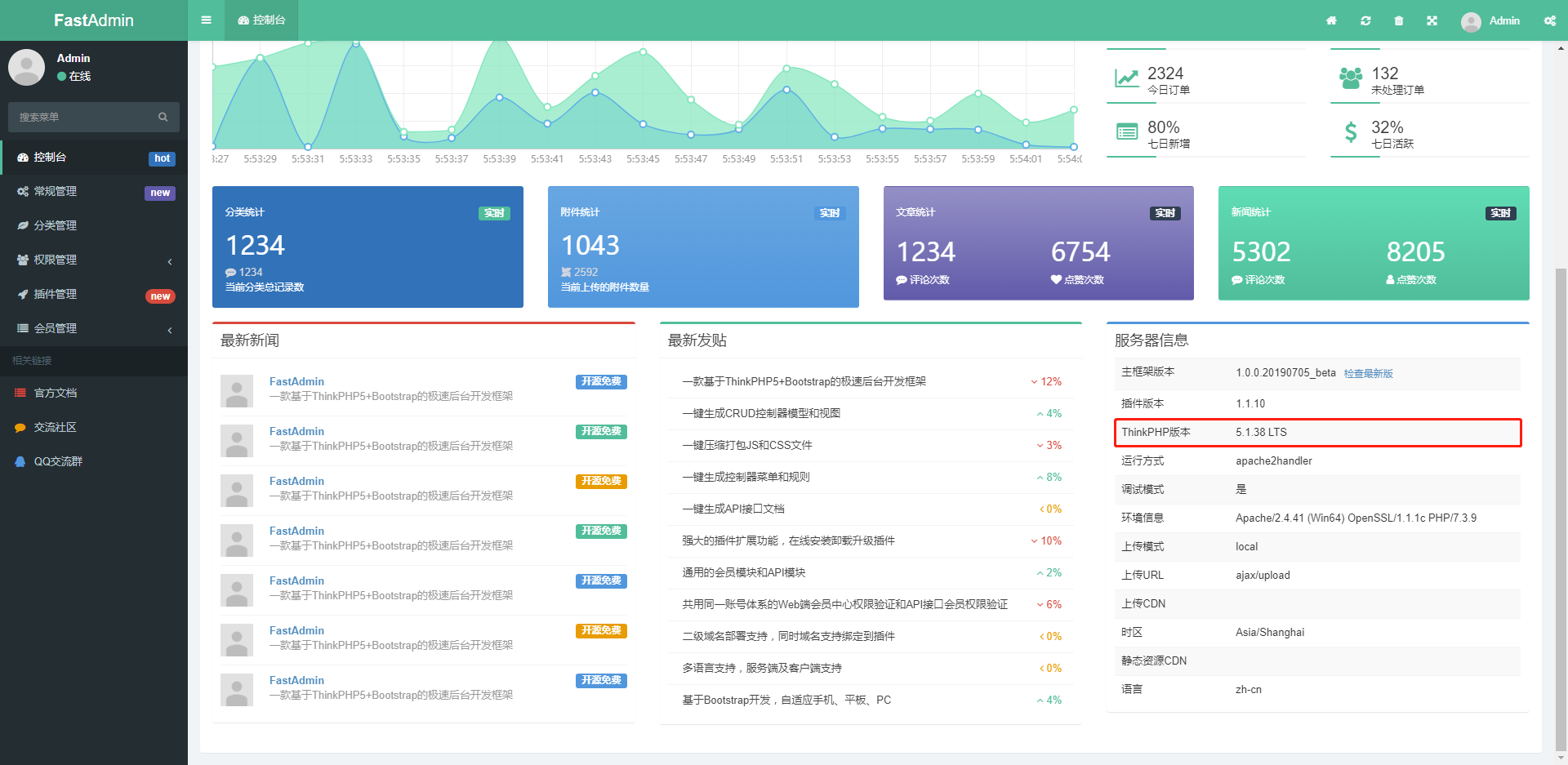Toggle sidebar with hamburger menu icon
Viewport: 1568px width, 765px height.
(x=206, y=20)
